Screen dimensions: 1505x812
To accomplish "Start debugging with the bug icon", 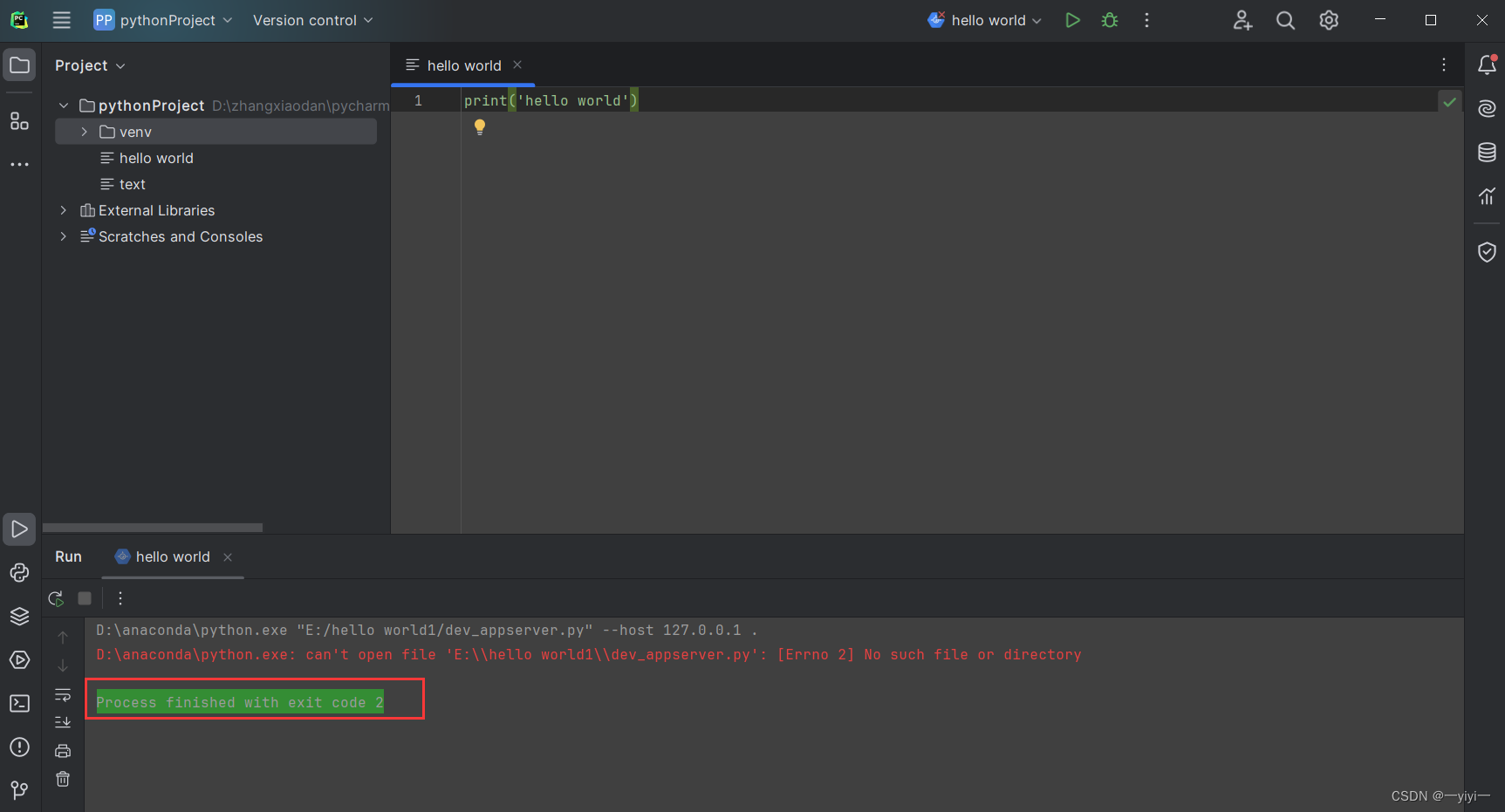I will [x=1110, y=20].
